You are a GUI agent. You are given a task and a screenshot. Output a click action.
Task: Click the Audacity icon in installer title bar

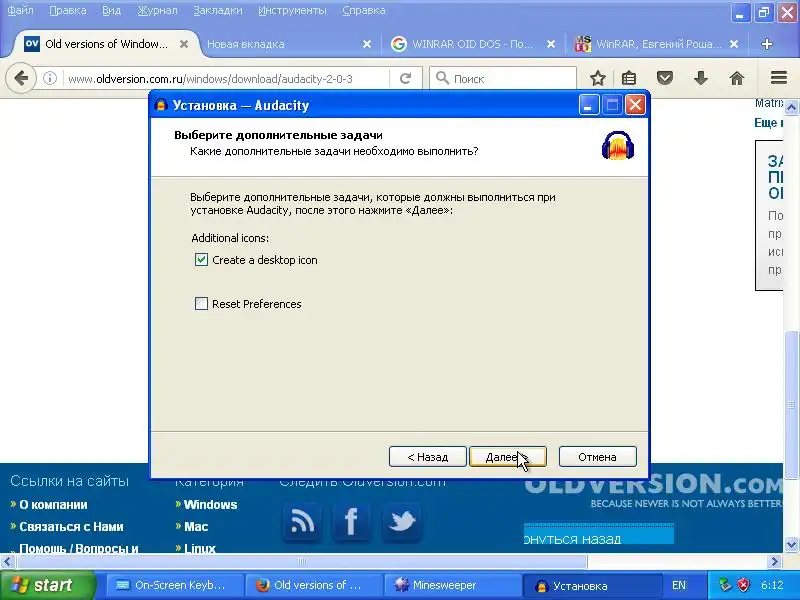(x=161, y=105)
